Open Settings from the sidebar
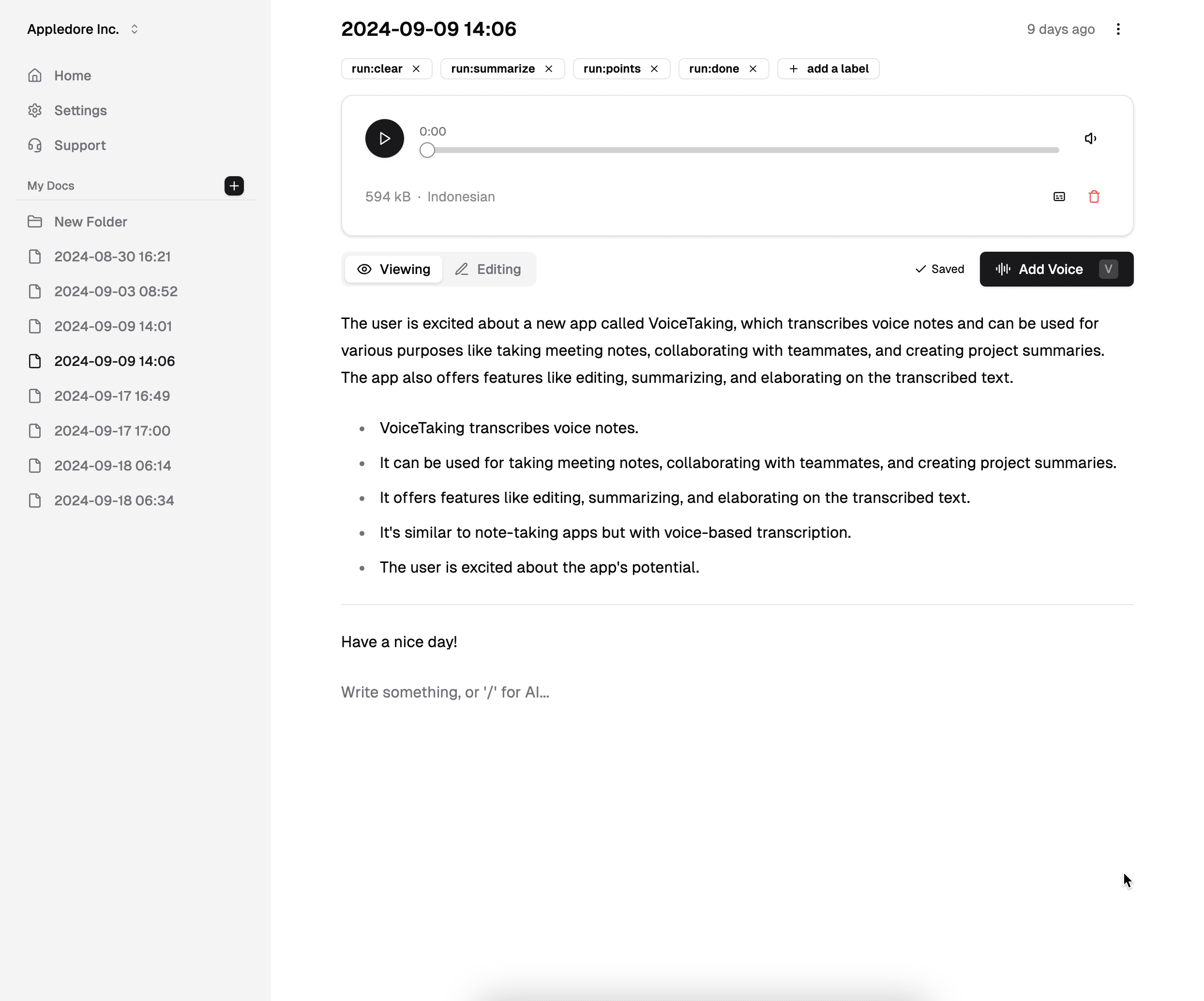The height and width of the screenshot is (1001, 1204). coord(80,110)
